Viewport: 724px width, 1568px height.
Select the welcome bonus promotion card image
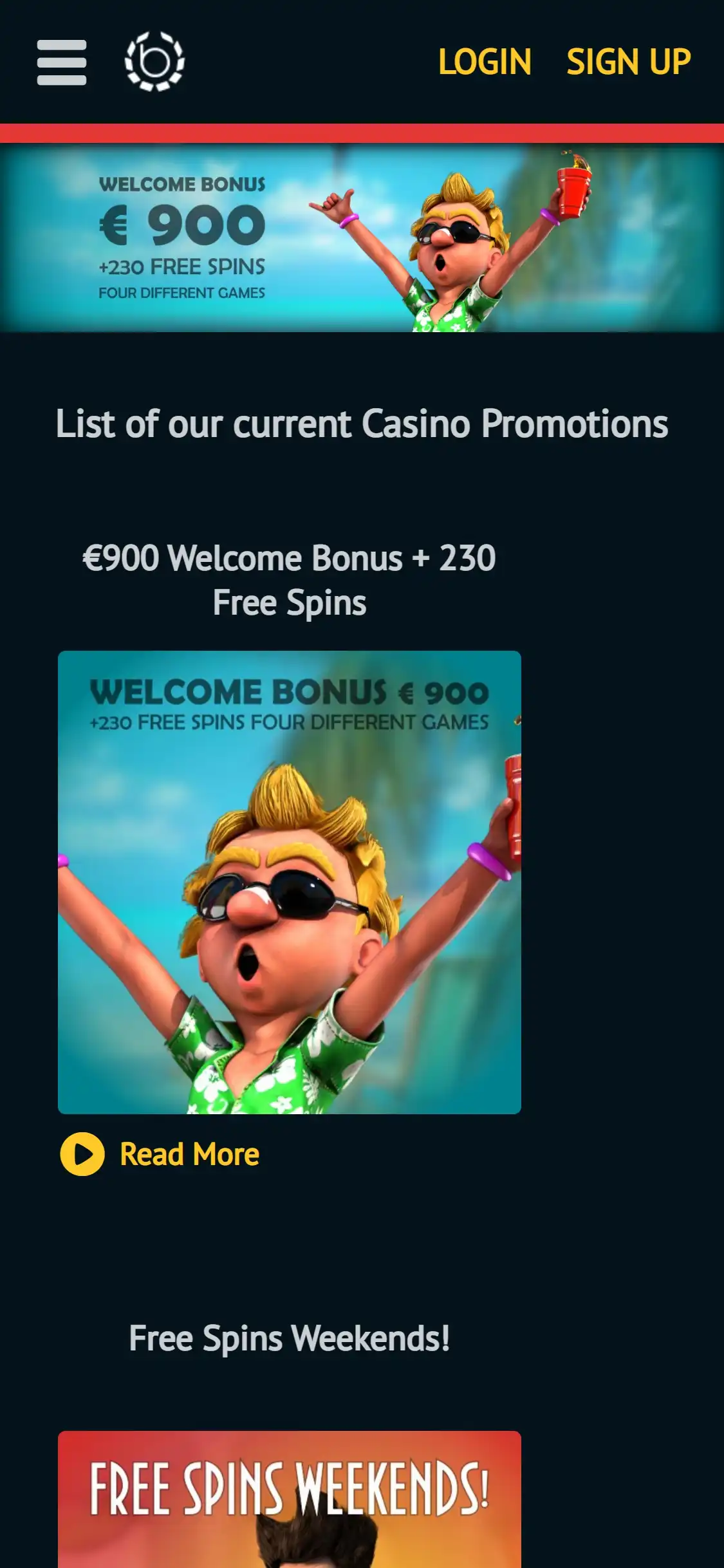(290, 882)
